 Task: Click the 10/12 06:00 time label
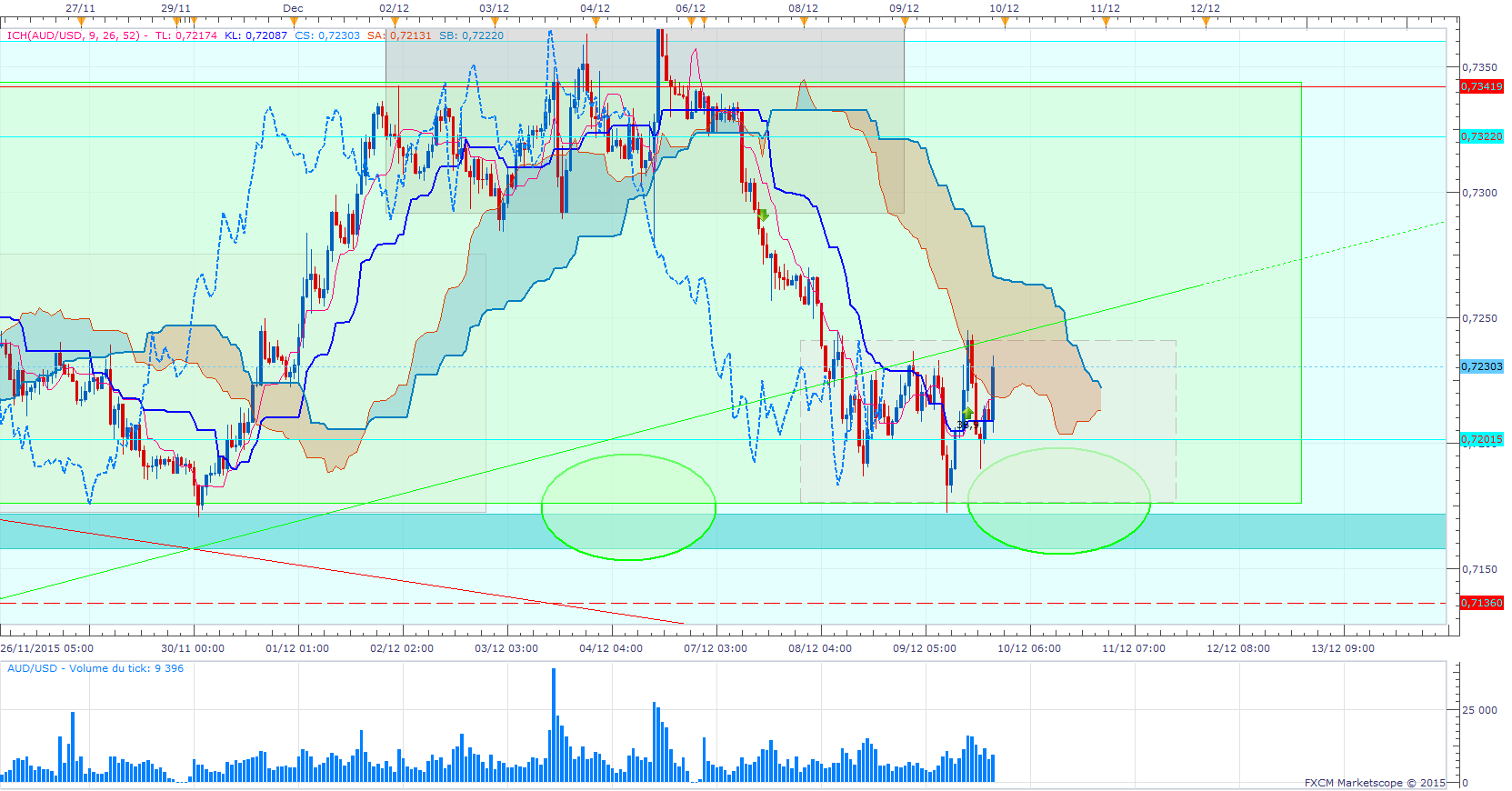point(1029,648)
